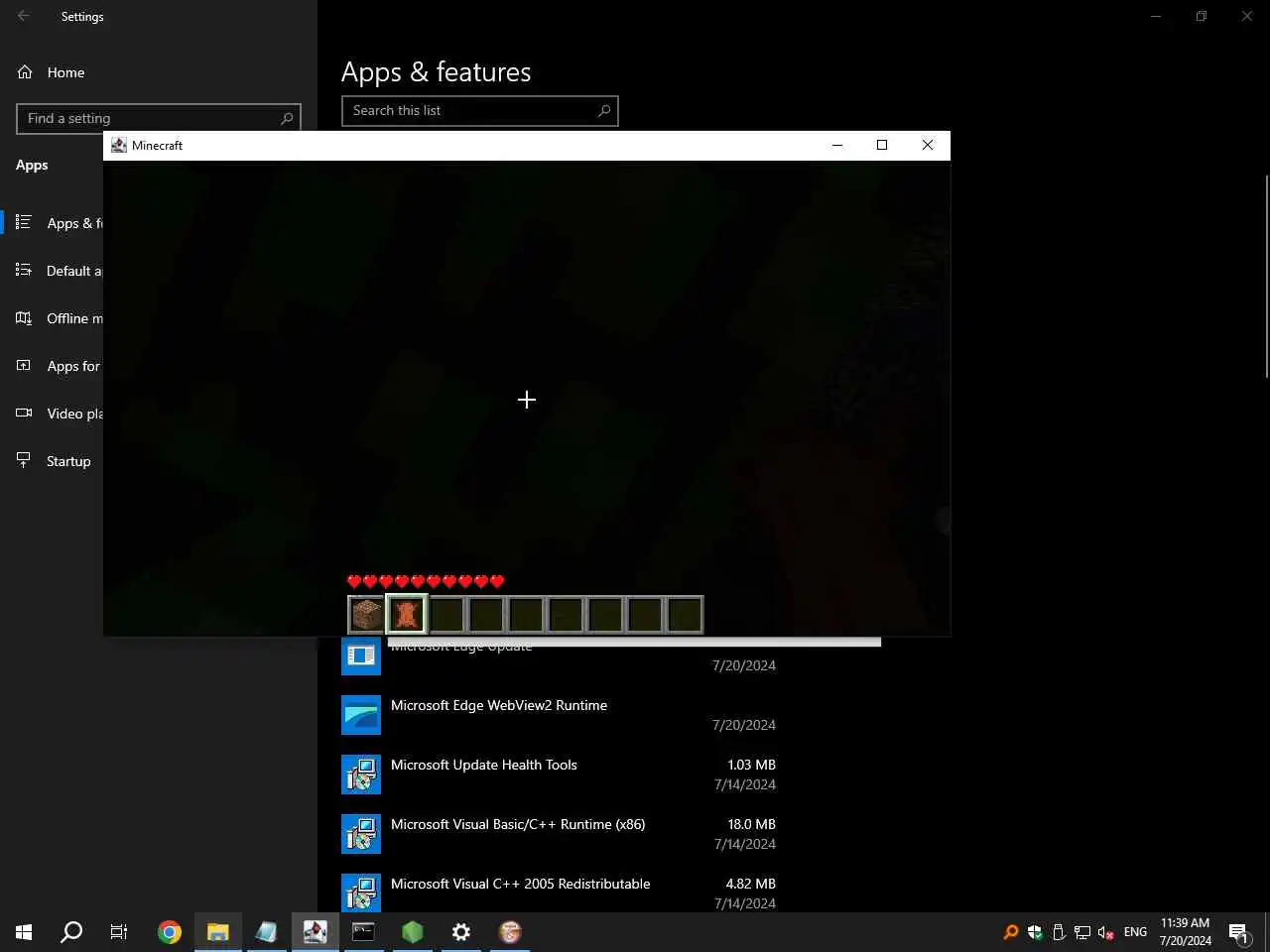Open Task View from taskbar
1270x952 pixels.
[119, 932]
